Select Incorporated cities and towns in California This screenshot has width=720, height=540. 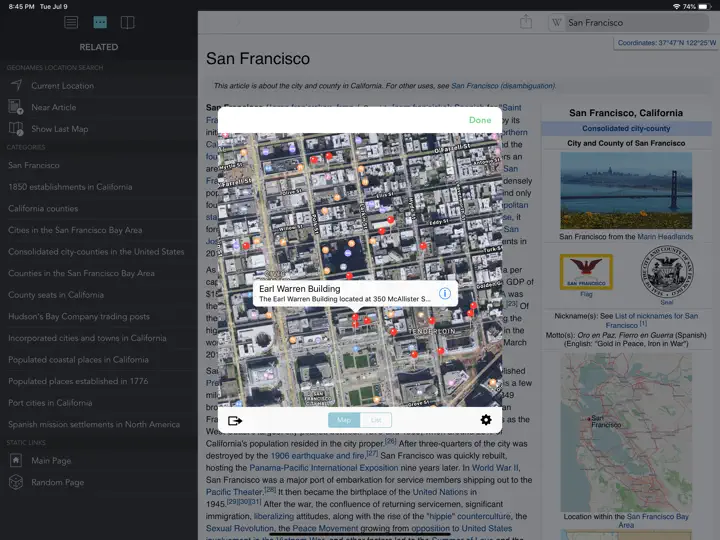(99, 338)
